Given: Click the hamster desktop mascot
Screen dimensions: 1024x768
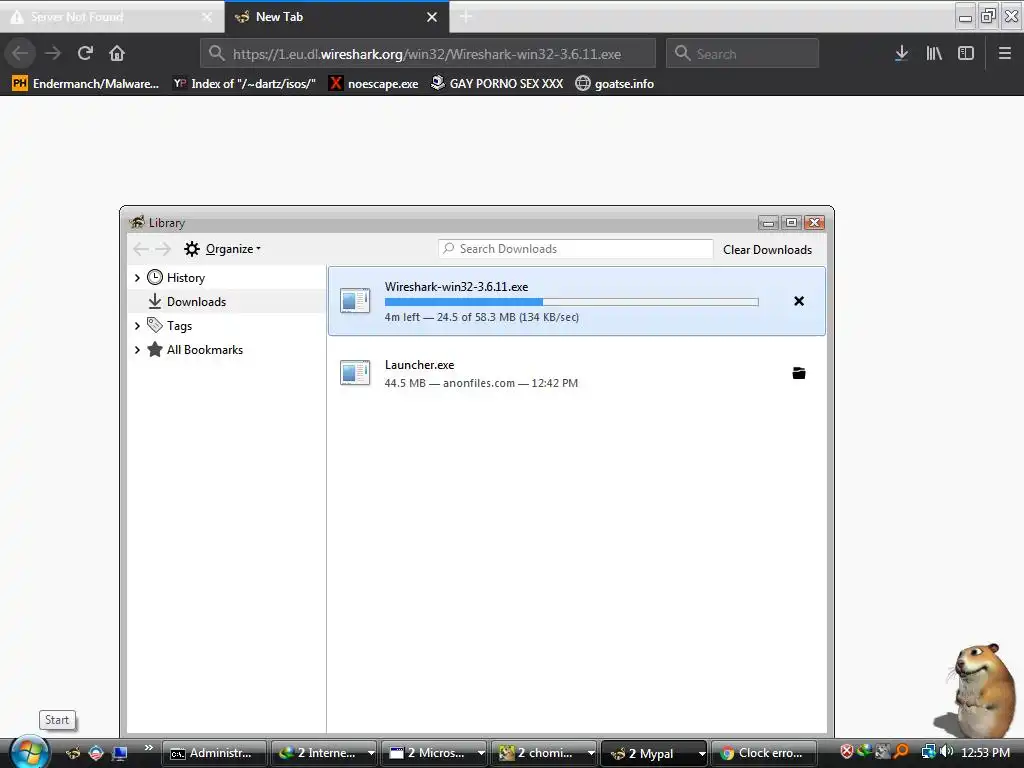Looking at the screenshot, I should point(976,690).
